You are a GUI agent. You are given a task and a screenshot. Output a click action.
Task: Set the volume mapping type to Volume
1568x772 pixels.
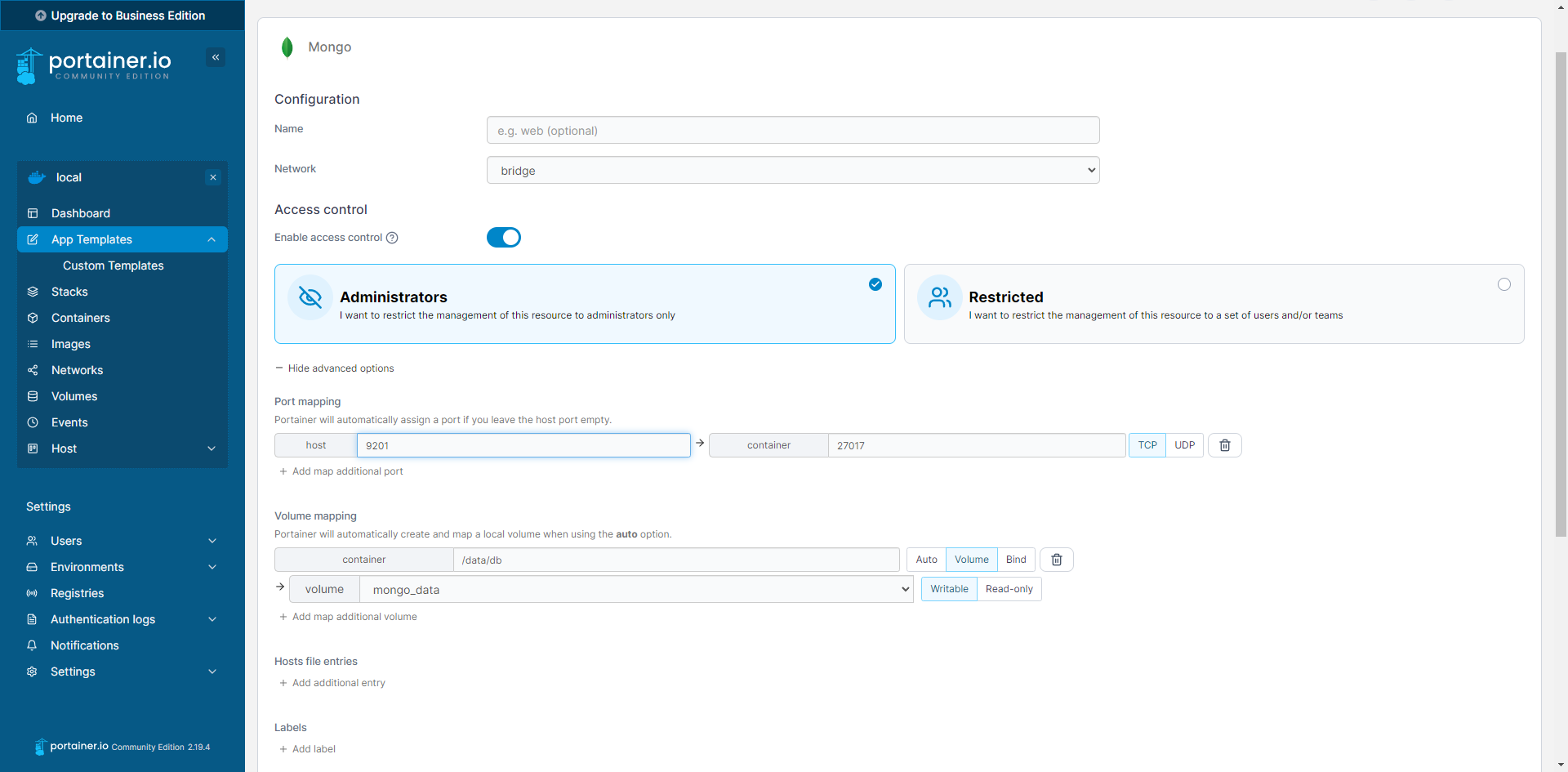click(972, 560)
